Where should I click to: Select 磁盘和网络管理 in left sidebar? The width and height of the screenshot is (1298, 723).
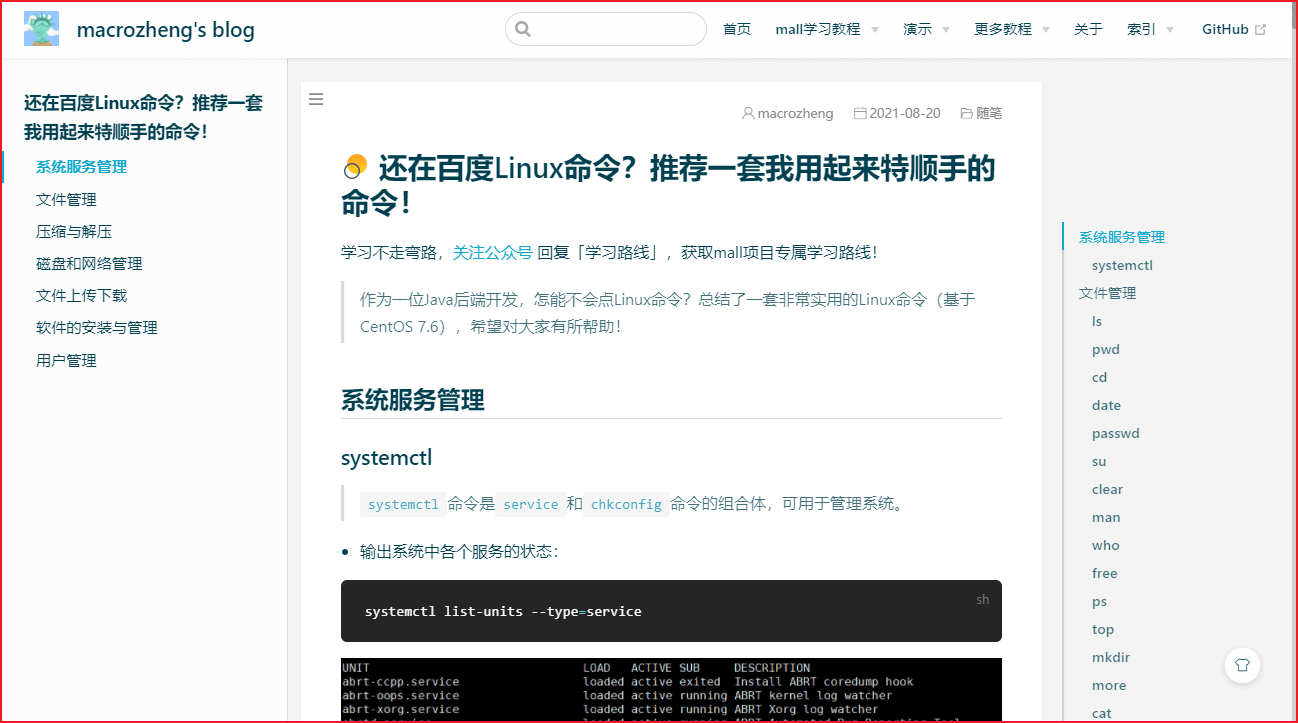click(89, 263)
